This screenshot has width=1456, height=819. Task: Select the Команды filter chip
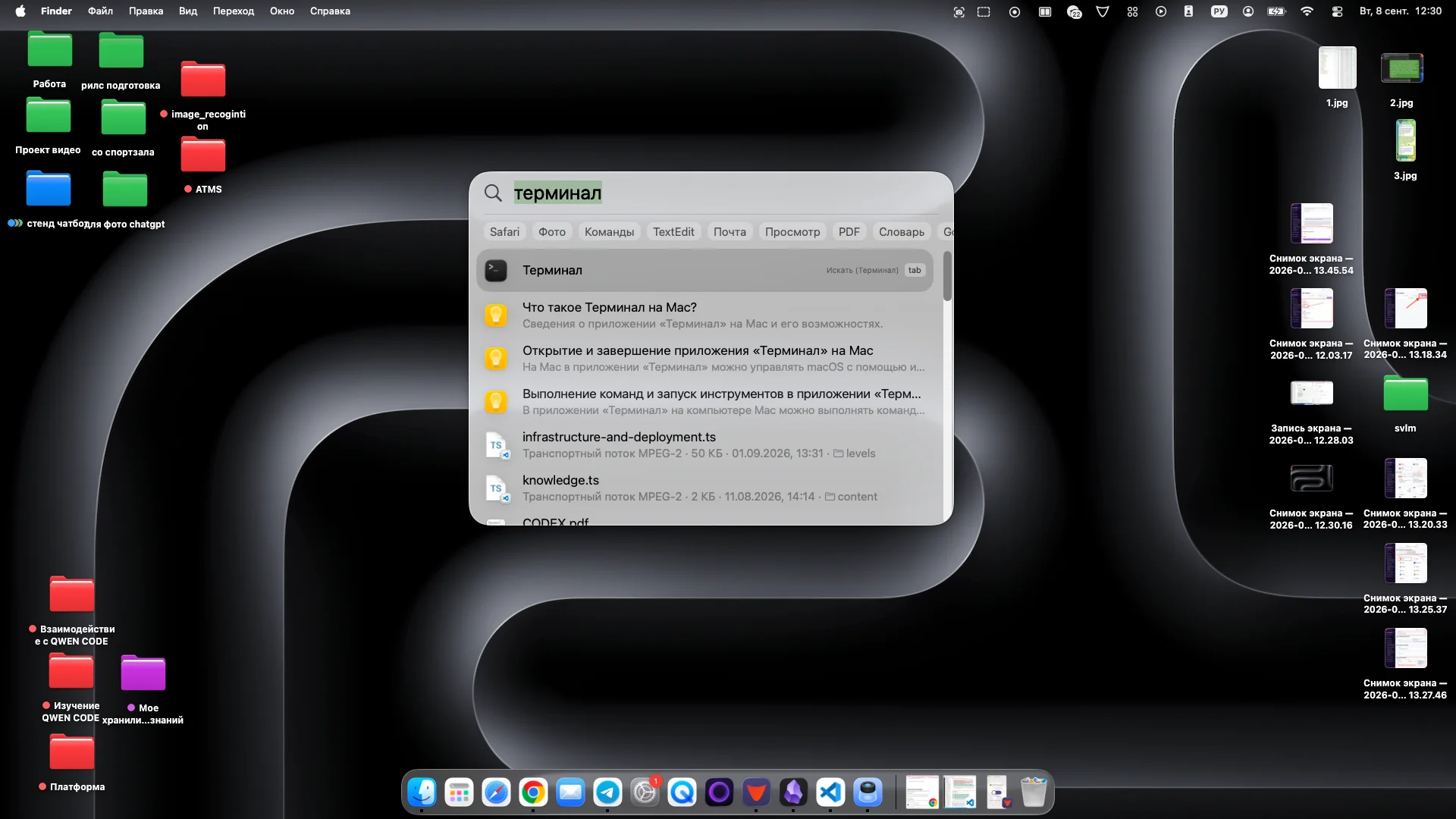(x=609, y=232)
